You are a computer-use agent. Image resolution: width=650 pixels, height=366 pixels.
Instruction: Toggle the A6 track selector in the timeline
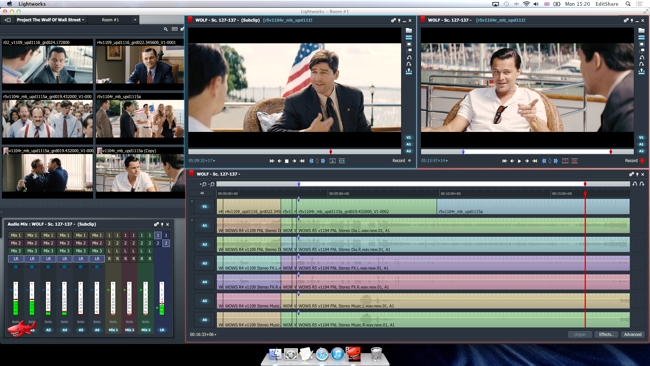point(204,320)
